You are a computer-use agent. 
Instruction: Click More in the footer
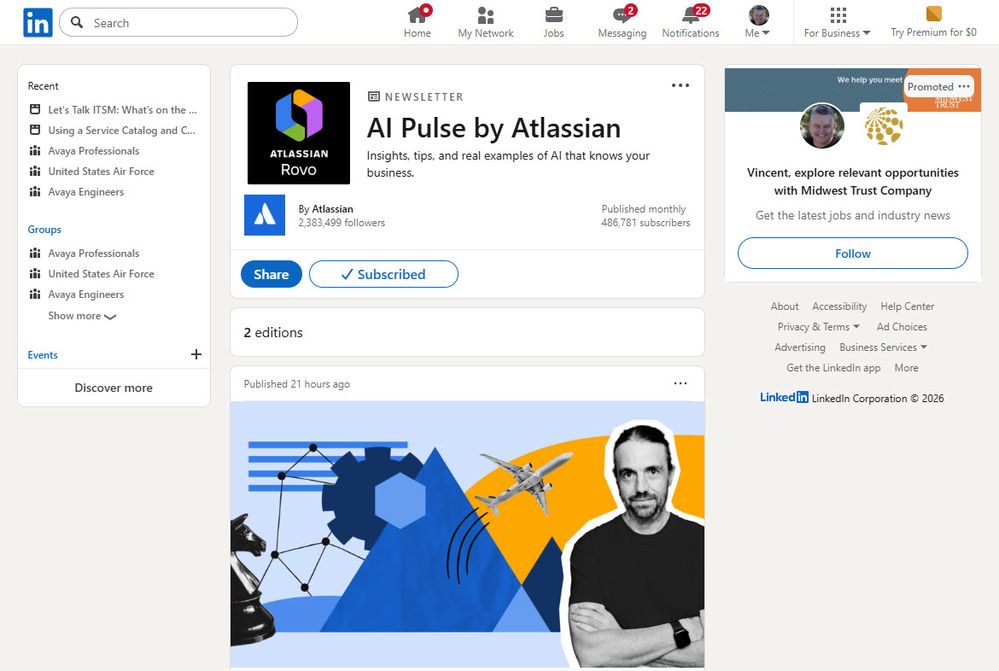pyautogui.click(x=906, y=368)
